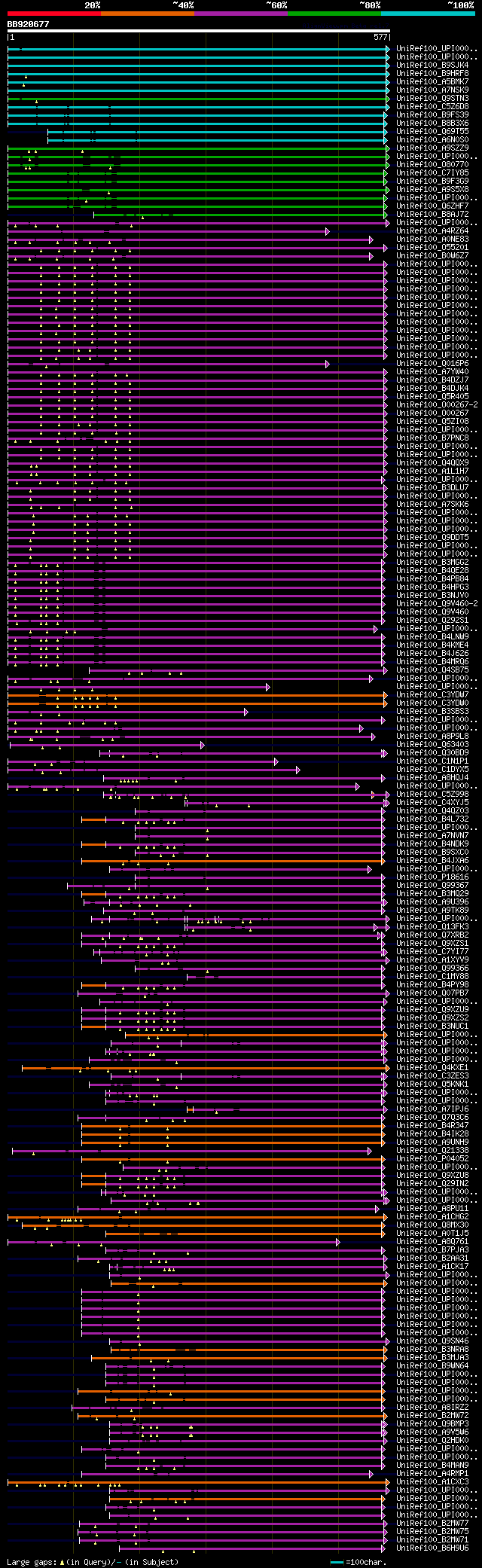Select the query name BB920677
482x1568 pixels.
click(x=28, y=24)
